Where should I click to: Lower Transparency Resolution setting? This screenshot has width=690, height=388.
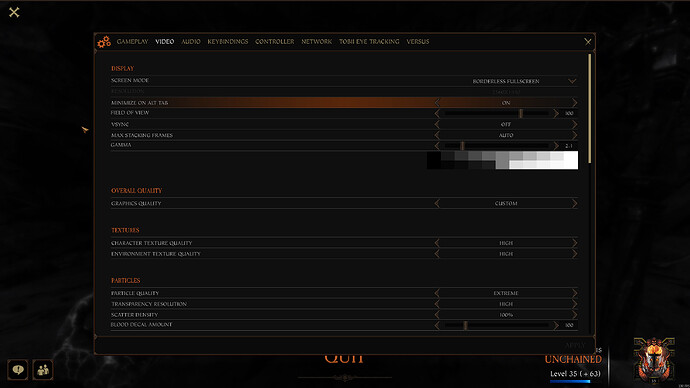pyautogui.click(x=437, y=304)
